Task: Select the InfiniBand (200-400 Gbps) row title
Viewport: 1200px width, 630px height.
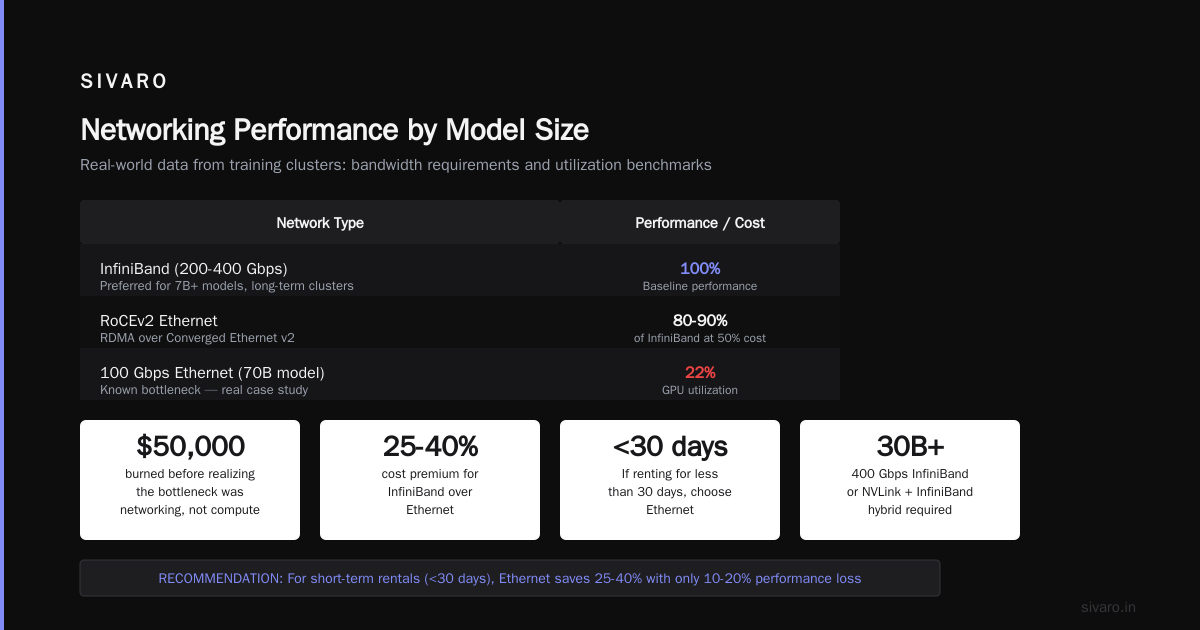Action: [x=195, y=269]
